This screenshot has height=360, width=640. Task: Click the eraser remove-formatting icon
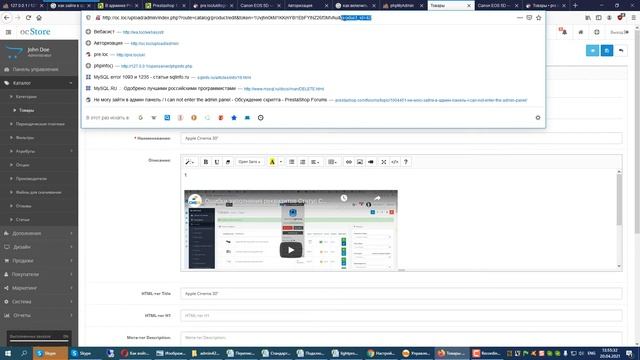pos(228,162)
